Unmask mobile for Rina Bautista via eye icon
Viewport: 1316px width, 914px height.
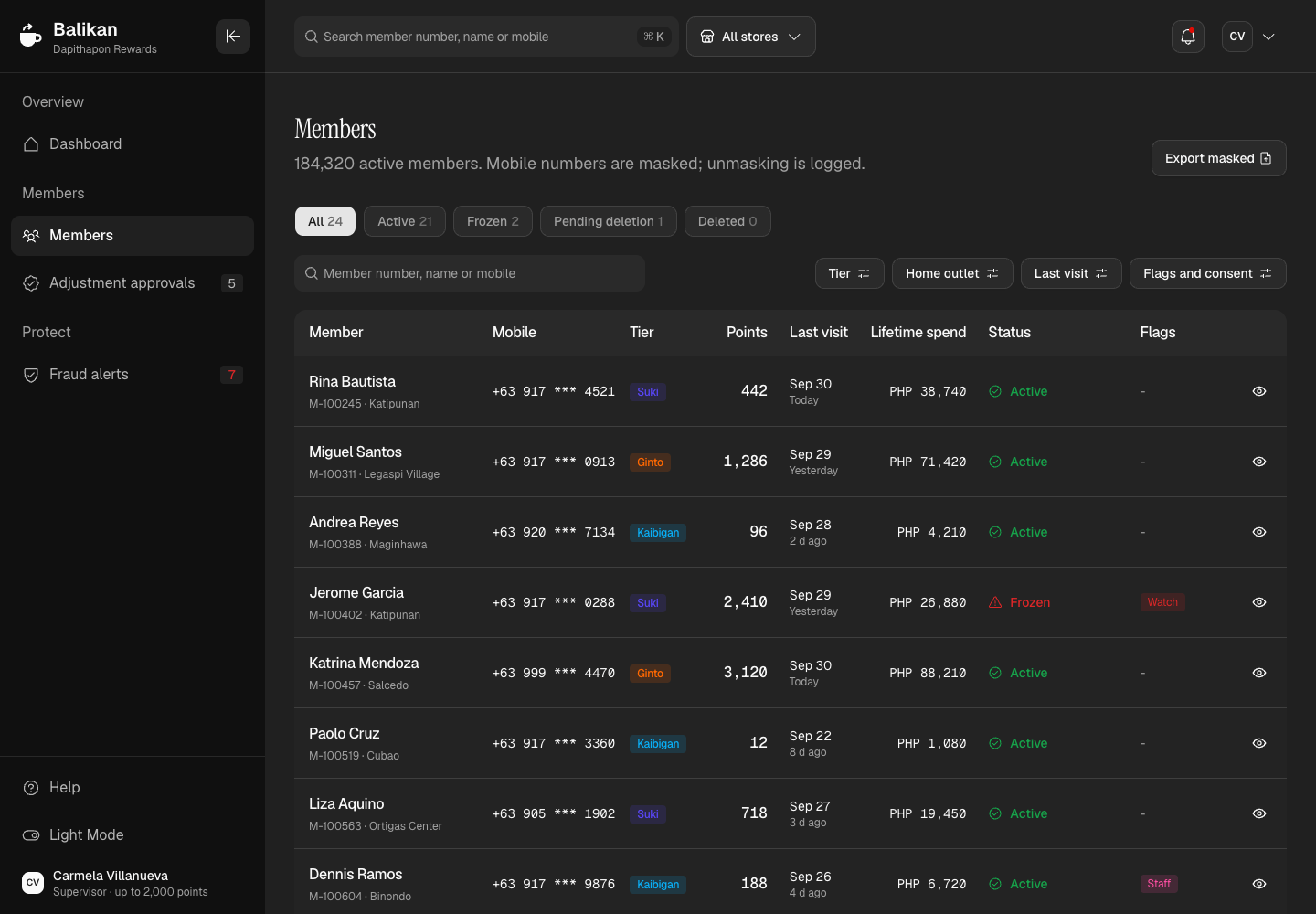(1259, 391)
